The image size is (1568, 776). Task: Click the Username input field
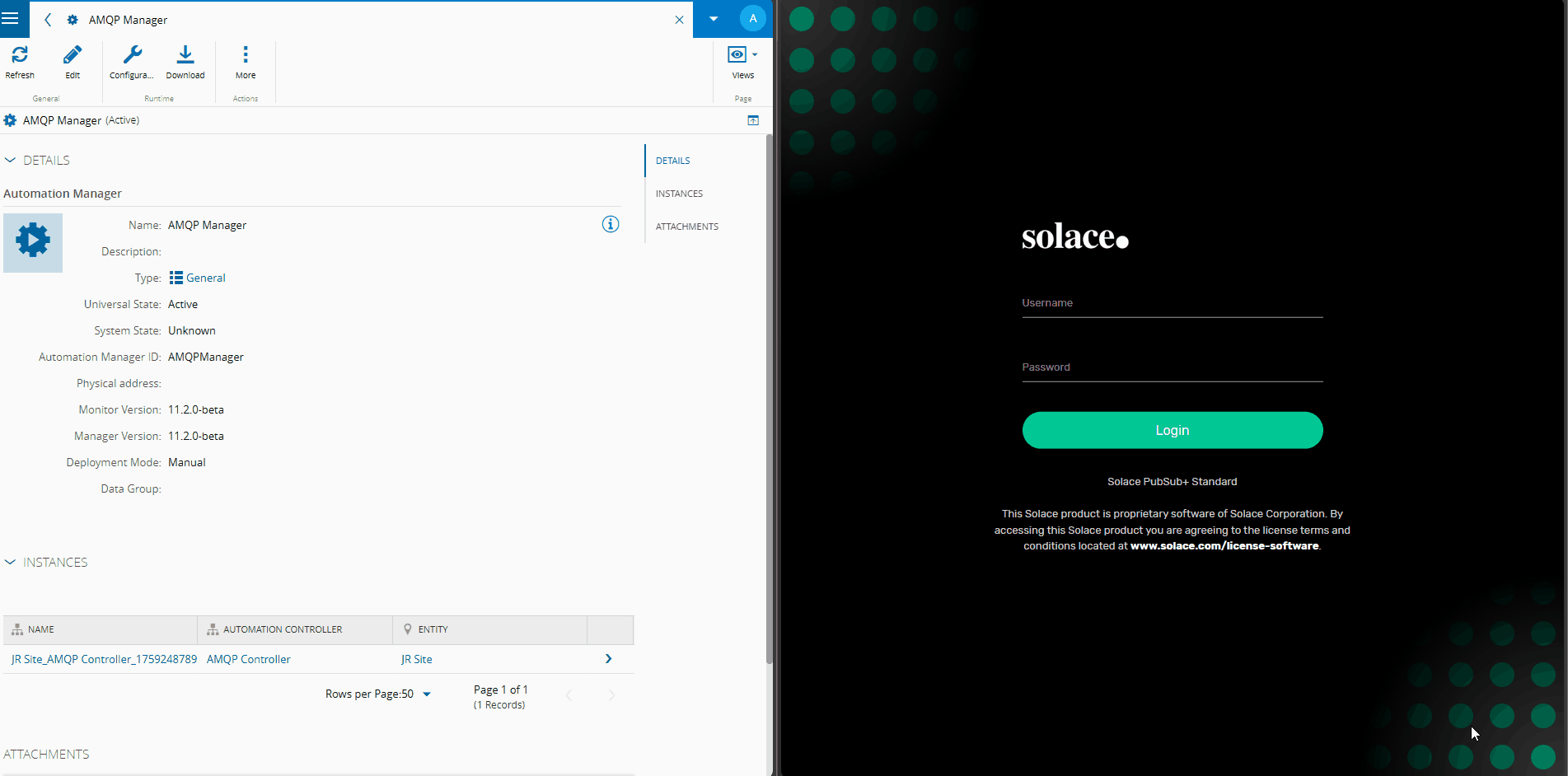[x=1172, y=303]
